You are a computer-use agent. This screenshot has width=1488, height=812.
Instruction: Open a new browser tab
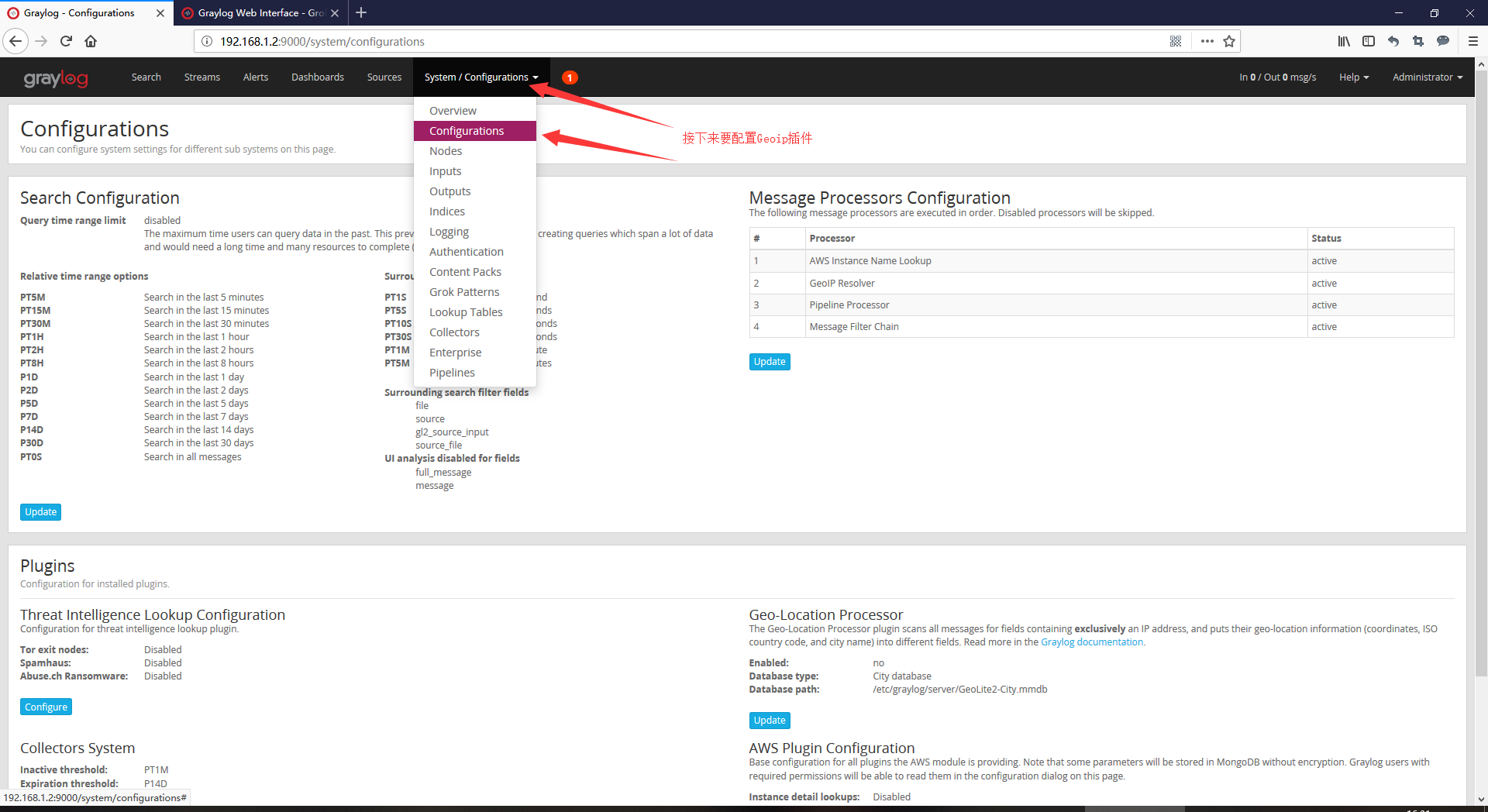click(361, 12)
